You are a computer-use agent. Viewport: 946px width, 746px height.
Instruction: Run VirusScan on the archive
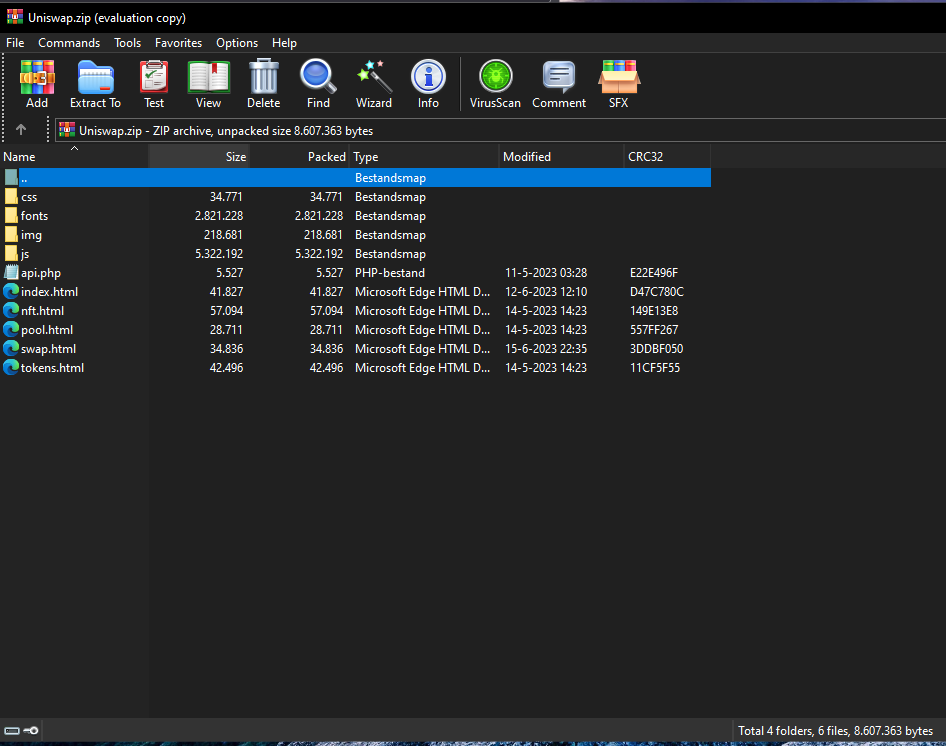pyautogui.click(x=495, y=84)
